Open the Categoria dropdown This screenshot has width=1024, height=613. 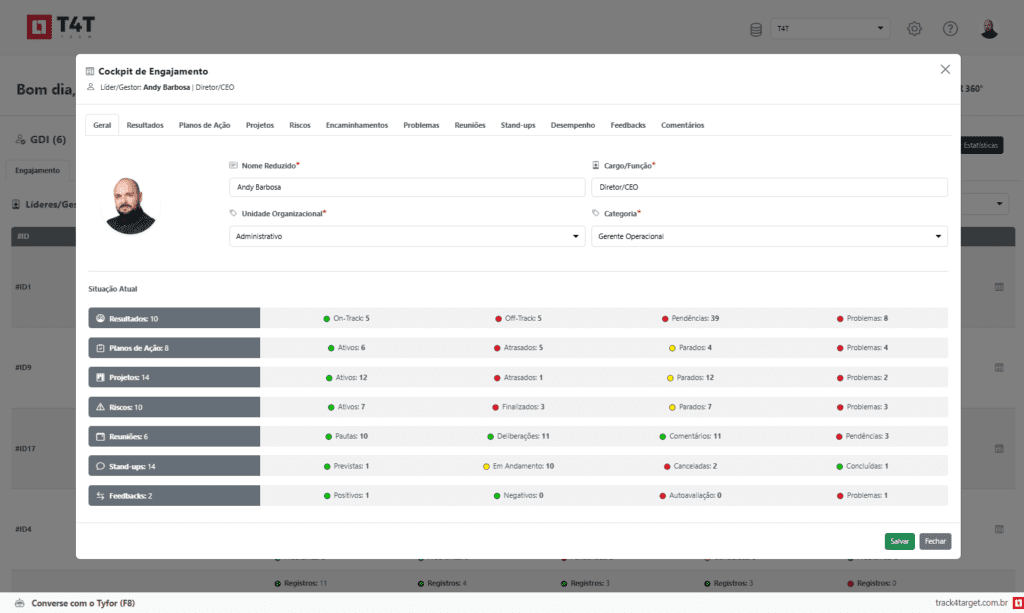coord(769,236)
